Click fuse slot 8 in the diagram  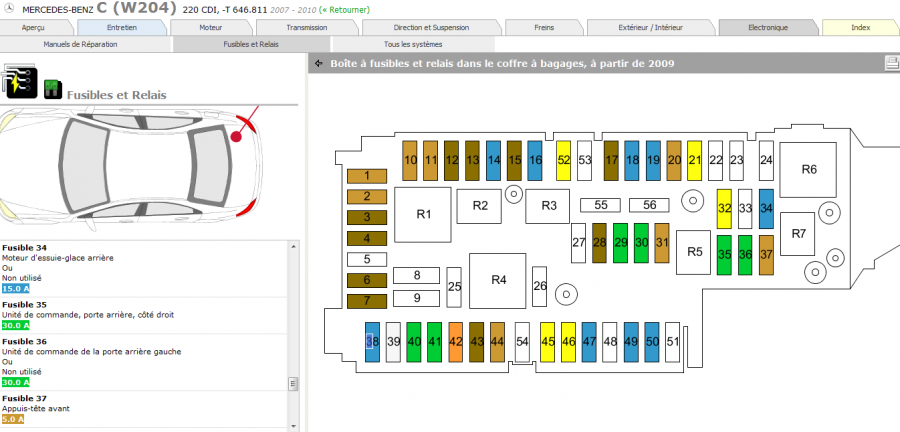pos(417,275)
